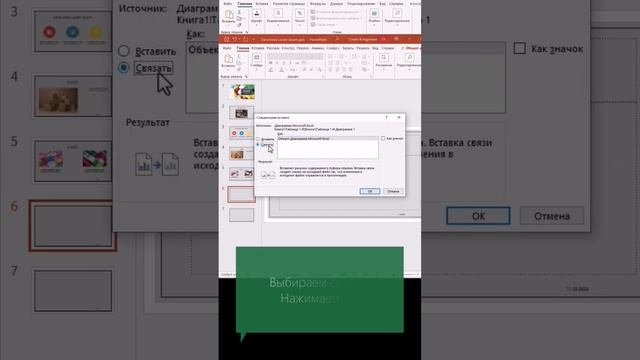640x360 pixels.
Task: Open the PowerPoint Редактирование ribbon icon
Action: click(x=409, y=57)
